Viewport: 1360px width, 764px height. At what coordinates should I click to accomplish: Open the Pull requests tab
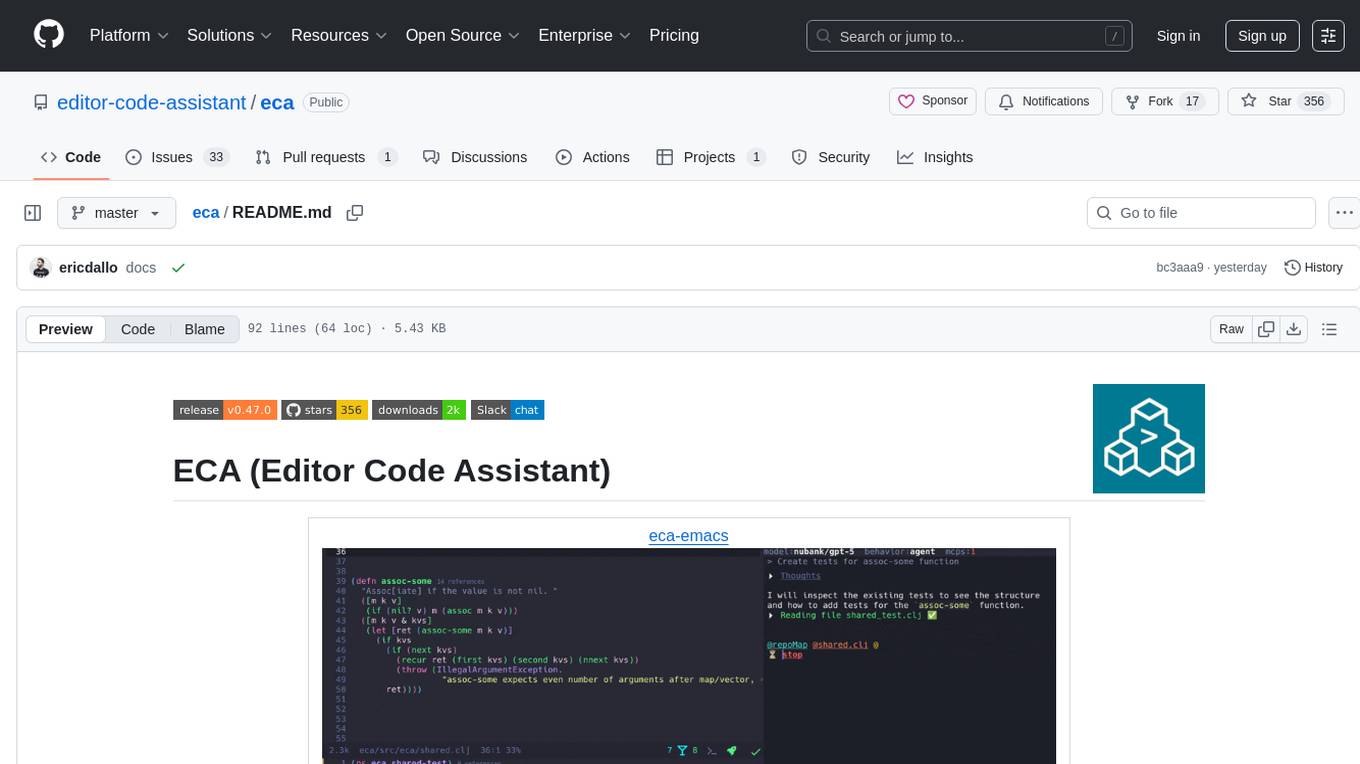click(x=326, y=157)
